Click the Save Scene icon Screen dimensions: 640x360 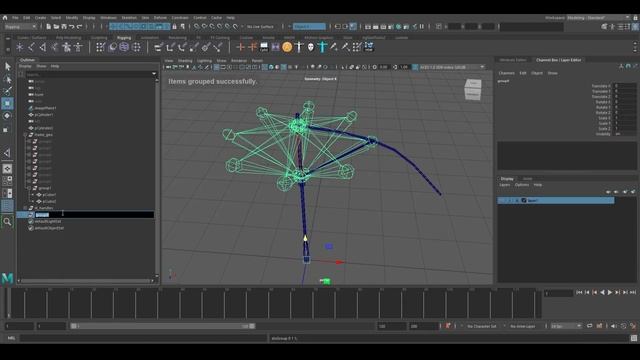click(x=64, y=27)
